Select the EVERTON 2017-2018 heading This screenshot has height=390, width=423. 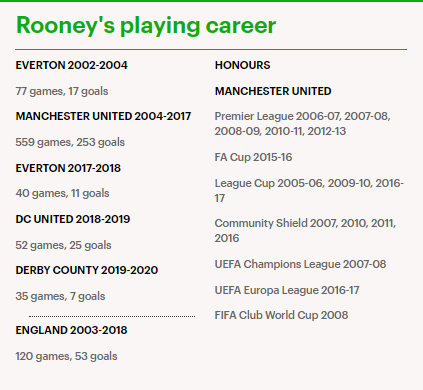click(68, 168)
